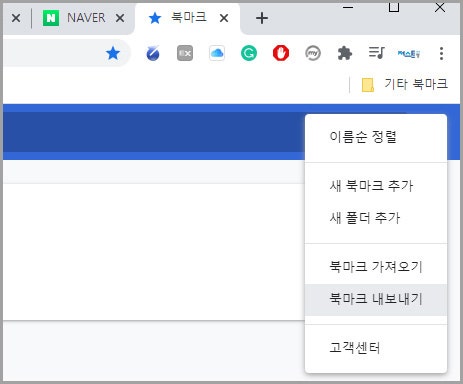
Task: Click the red stop-hand adblock extension
Action: [281, 53]
